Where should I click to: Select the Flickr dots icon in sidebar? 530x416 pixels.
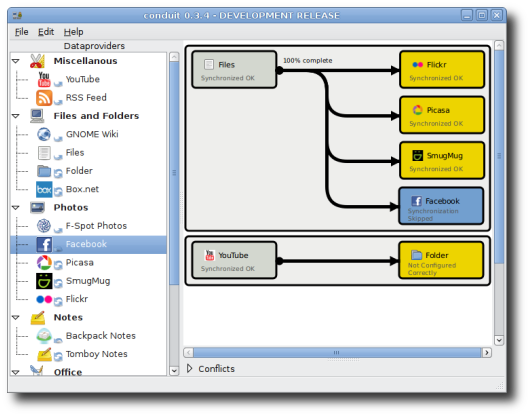click(x=44, y=299)
